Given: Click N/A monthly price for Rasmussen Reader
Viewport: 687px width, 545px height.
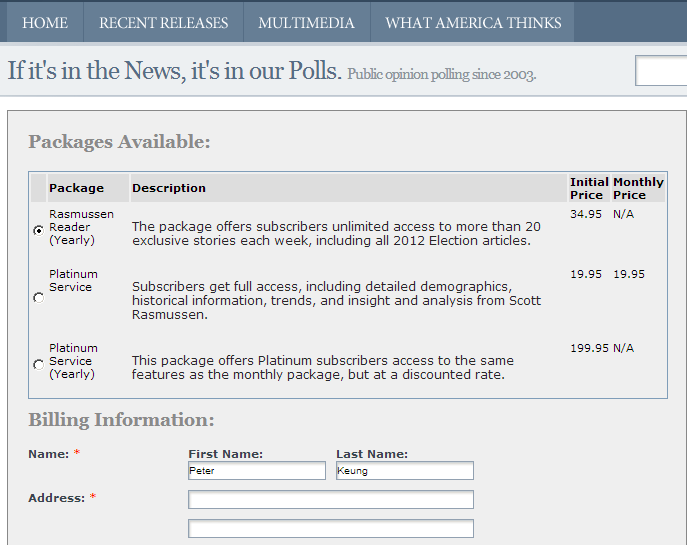Looking at the screenshot, I should 623,214.
